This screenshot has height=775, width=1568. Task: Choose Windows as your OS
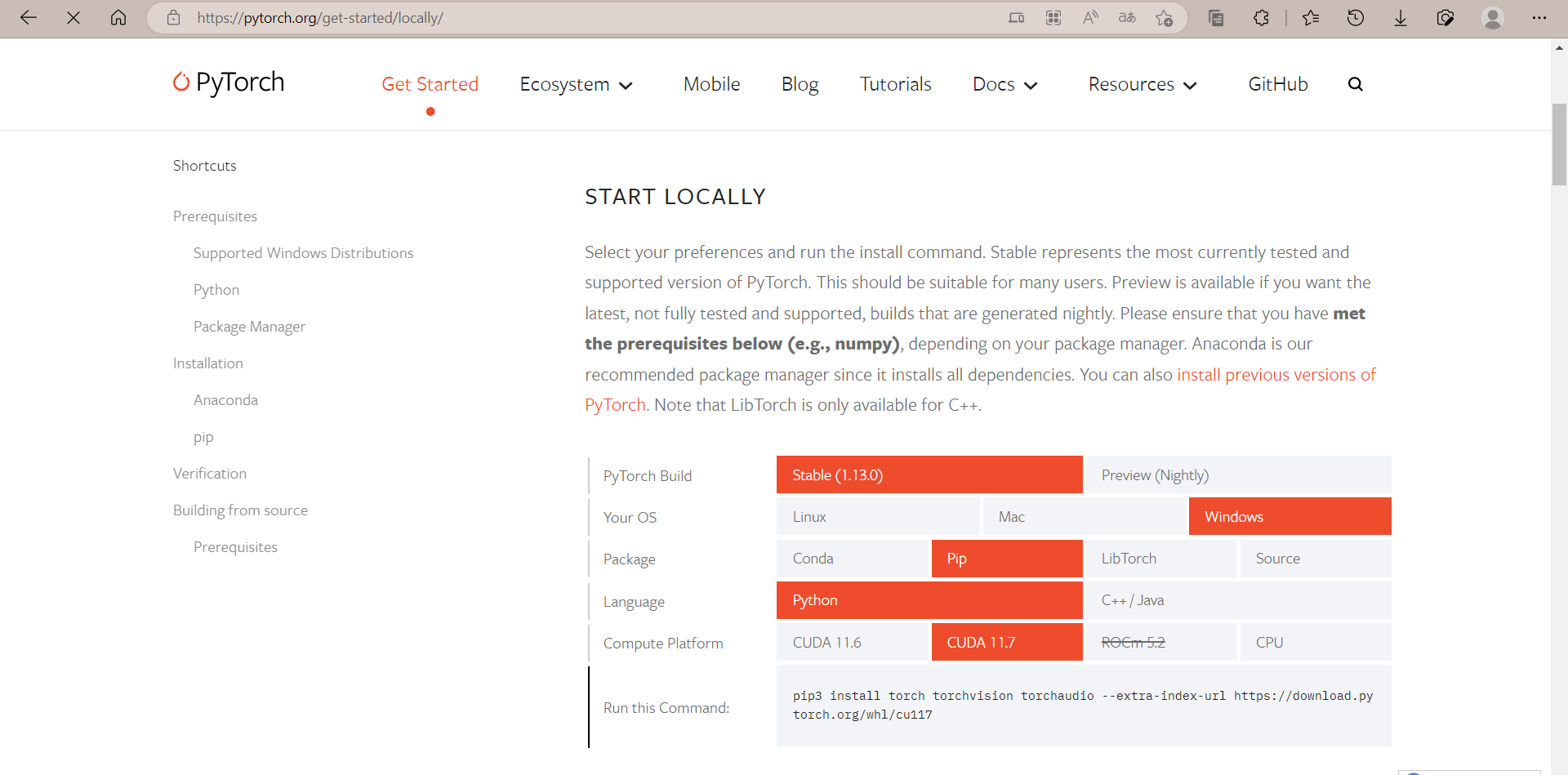pyautogui.click(x=1290, y=516)
